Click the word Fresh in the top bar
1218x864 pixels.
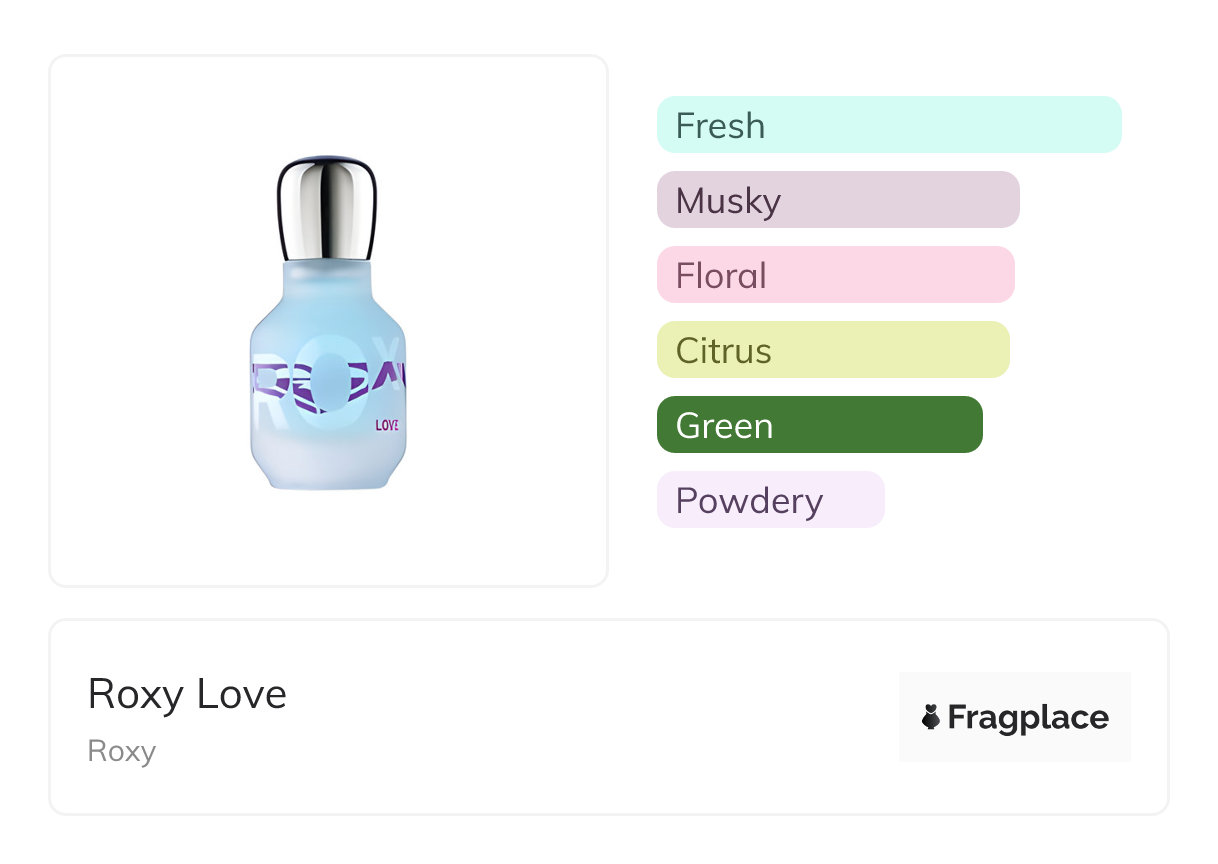tap(720, 126)
